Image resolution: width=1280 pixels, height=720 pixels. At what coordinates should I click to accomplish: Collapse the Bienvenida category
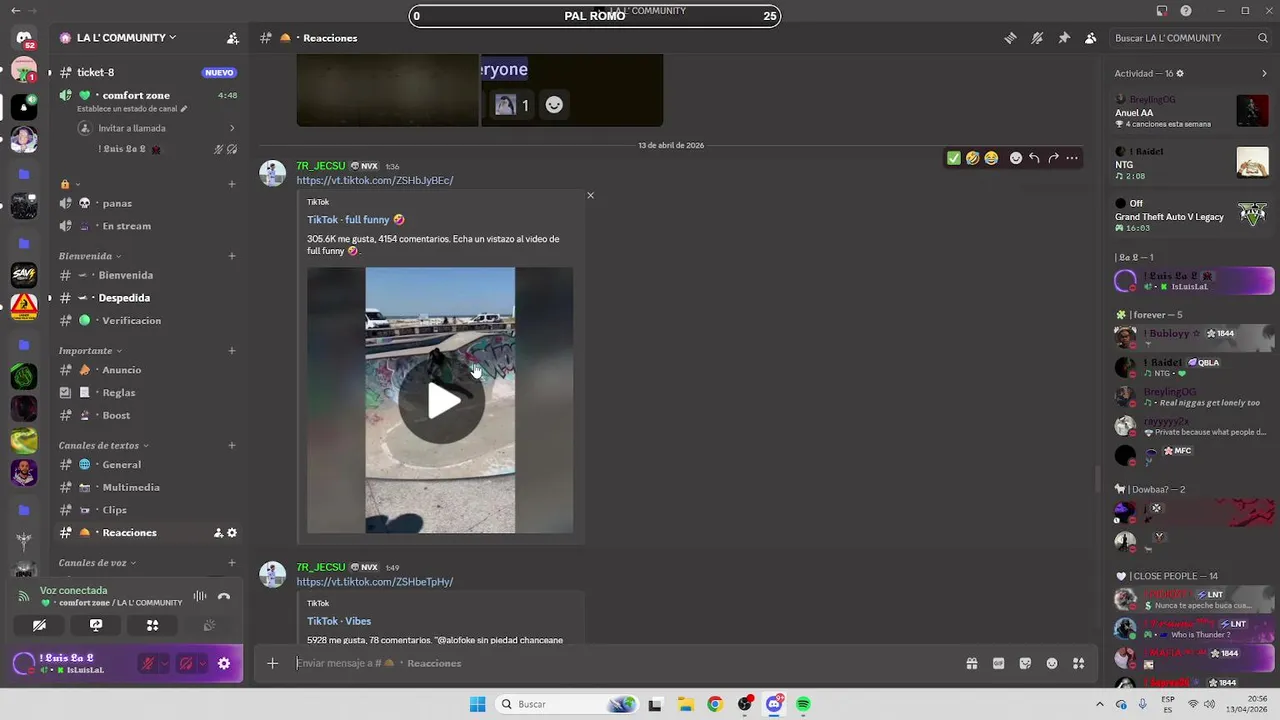point(89,256)
